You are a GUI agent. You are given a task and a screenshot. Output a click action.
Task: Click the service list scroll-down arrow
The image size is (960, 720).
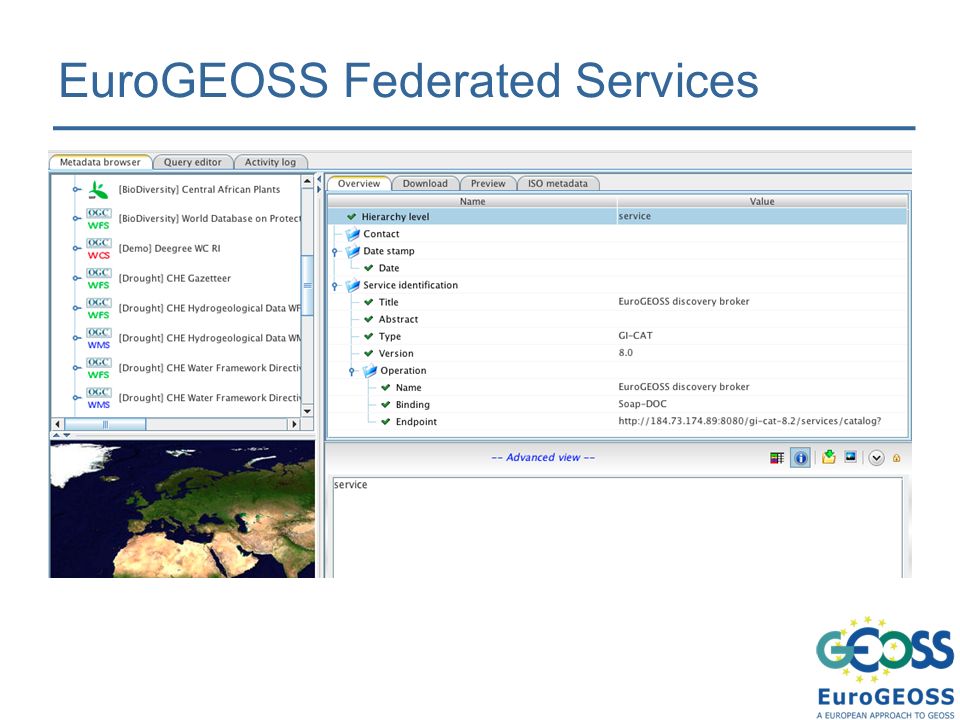[307, 411]
